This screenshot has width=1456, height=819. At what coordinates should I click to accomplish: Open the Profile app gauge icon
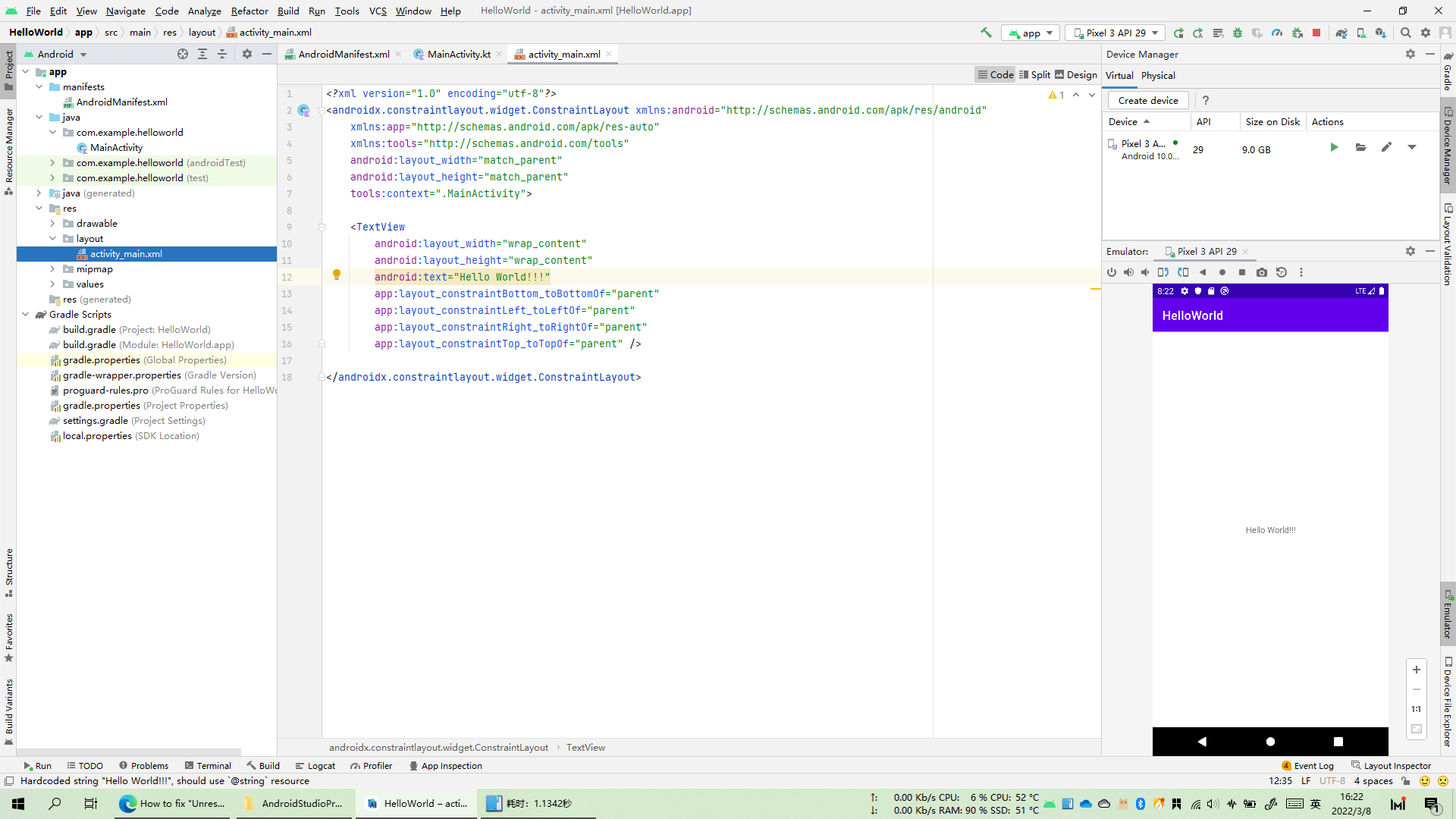coord(1277,33)
